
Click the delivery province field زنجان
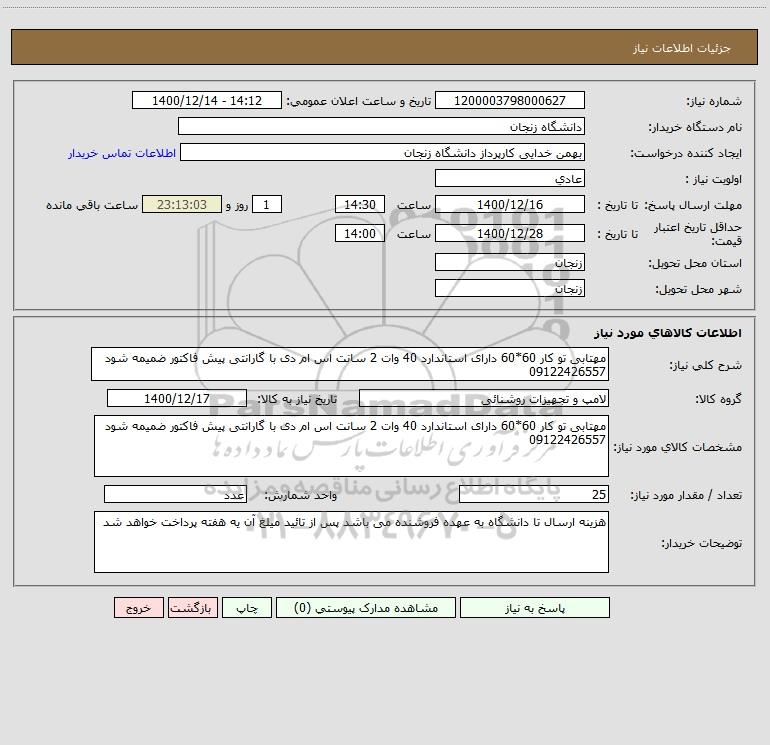point(510,262)
